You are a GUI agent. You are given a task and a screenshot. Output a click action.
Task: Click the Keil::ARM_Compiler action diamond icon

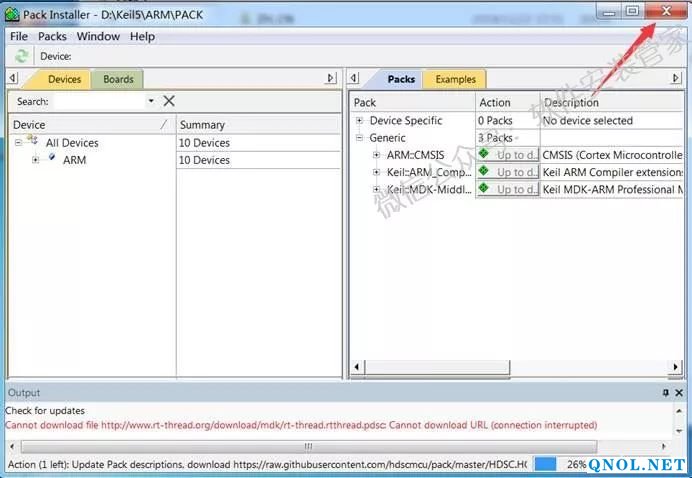[x=485, y=171]
